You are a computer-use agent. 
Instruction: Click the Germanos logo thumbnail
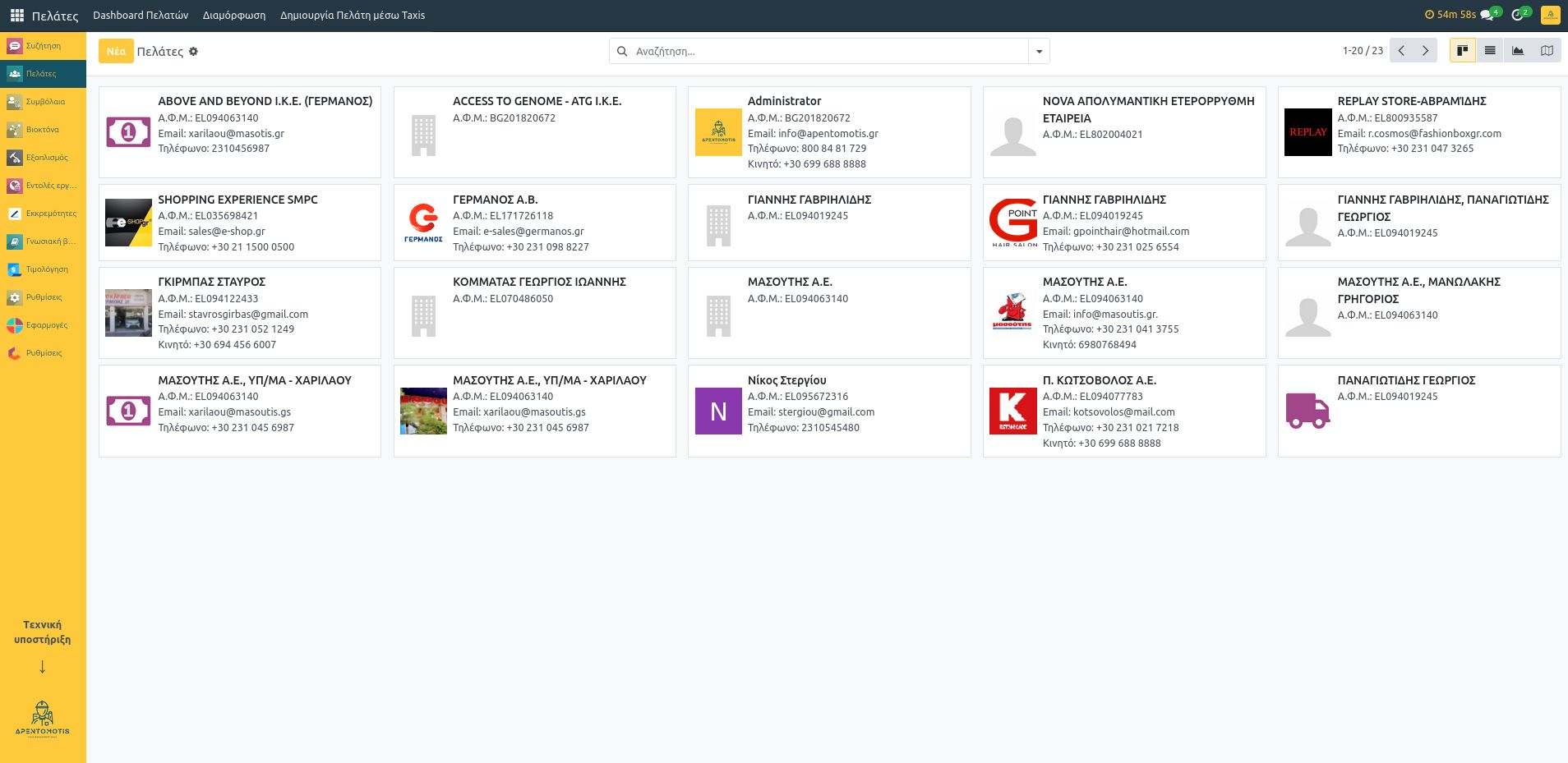tap(423, 223)
